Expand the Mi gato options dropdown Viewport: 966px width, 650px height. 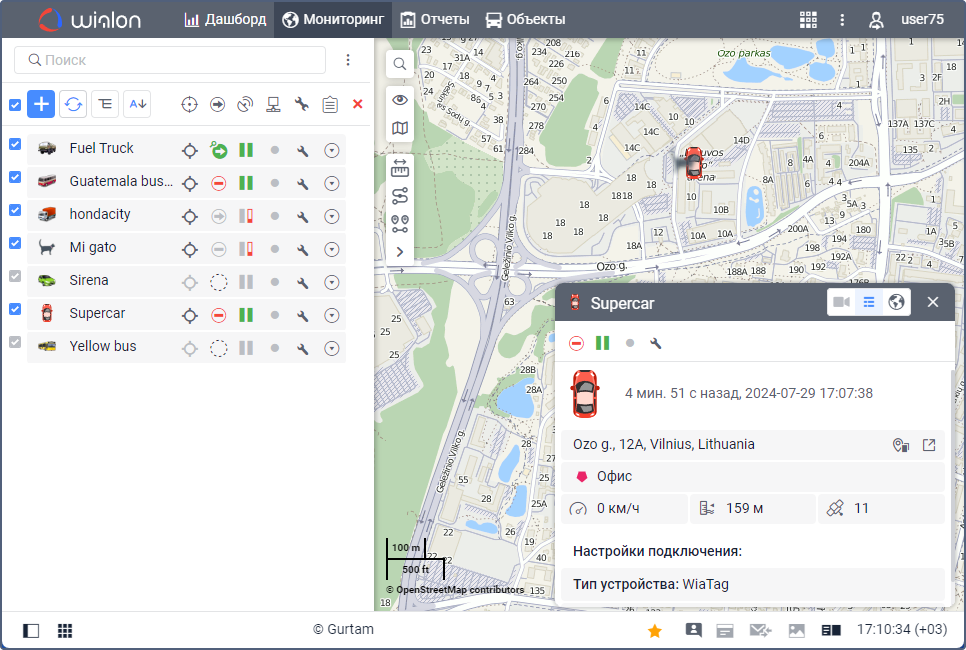tap(332, 250)
